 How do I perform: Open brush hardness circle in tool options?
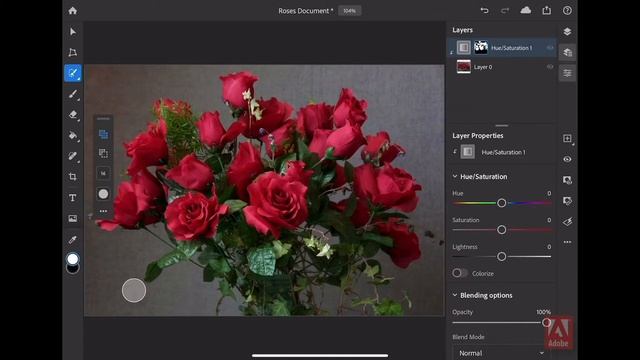tap(103, 193)
